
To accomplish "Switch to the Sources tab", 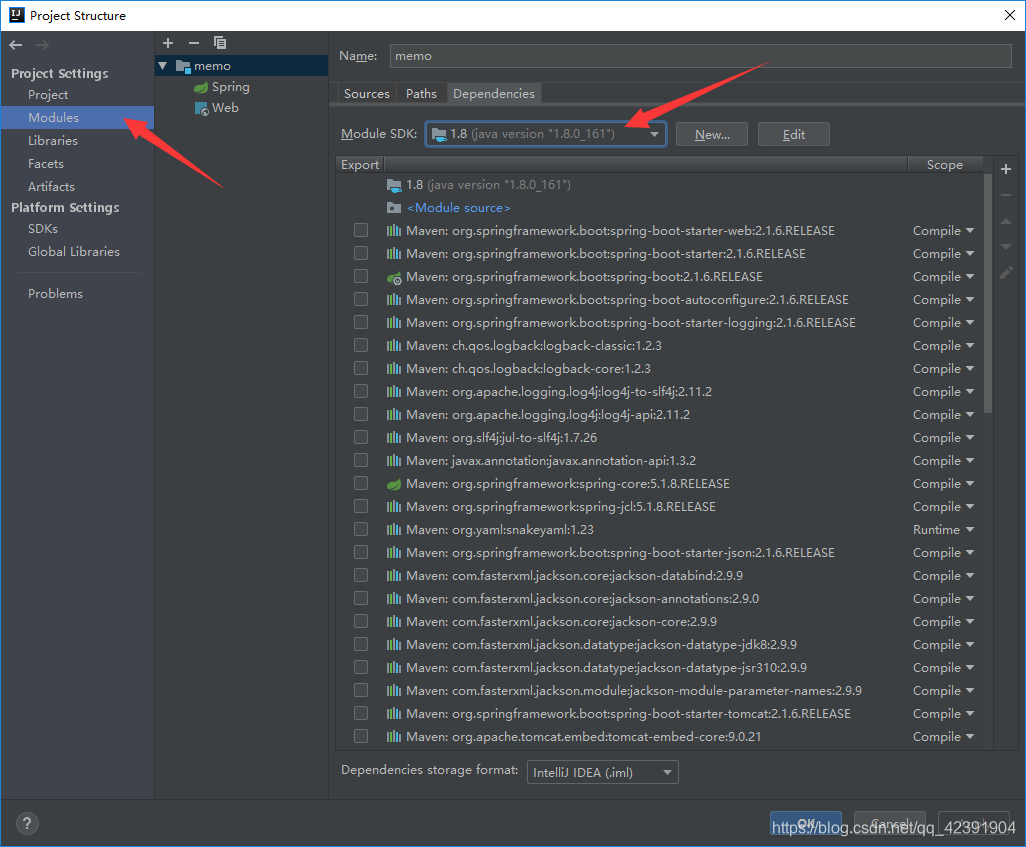I will tap(366, 94).
